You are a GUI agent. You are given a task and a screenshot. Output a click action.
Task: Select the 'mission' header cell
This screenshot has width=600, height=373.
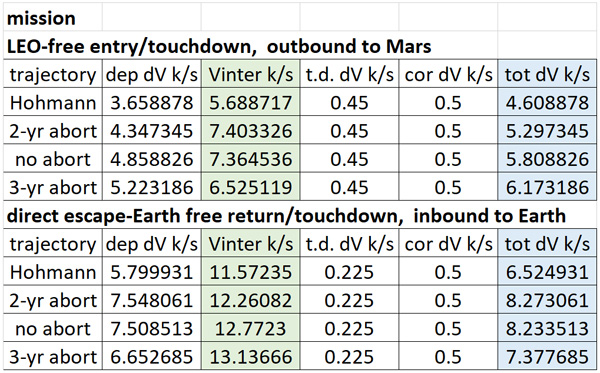53,18
